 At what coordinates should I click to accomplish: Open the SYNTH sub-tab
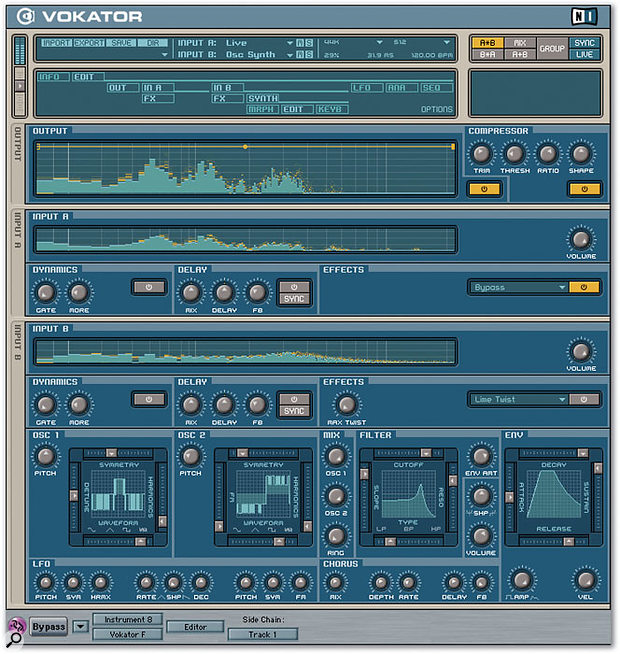(262, 99)
